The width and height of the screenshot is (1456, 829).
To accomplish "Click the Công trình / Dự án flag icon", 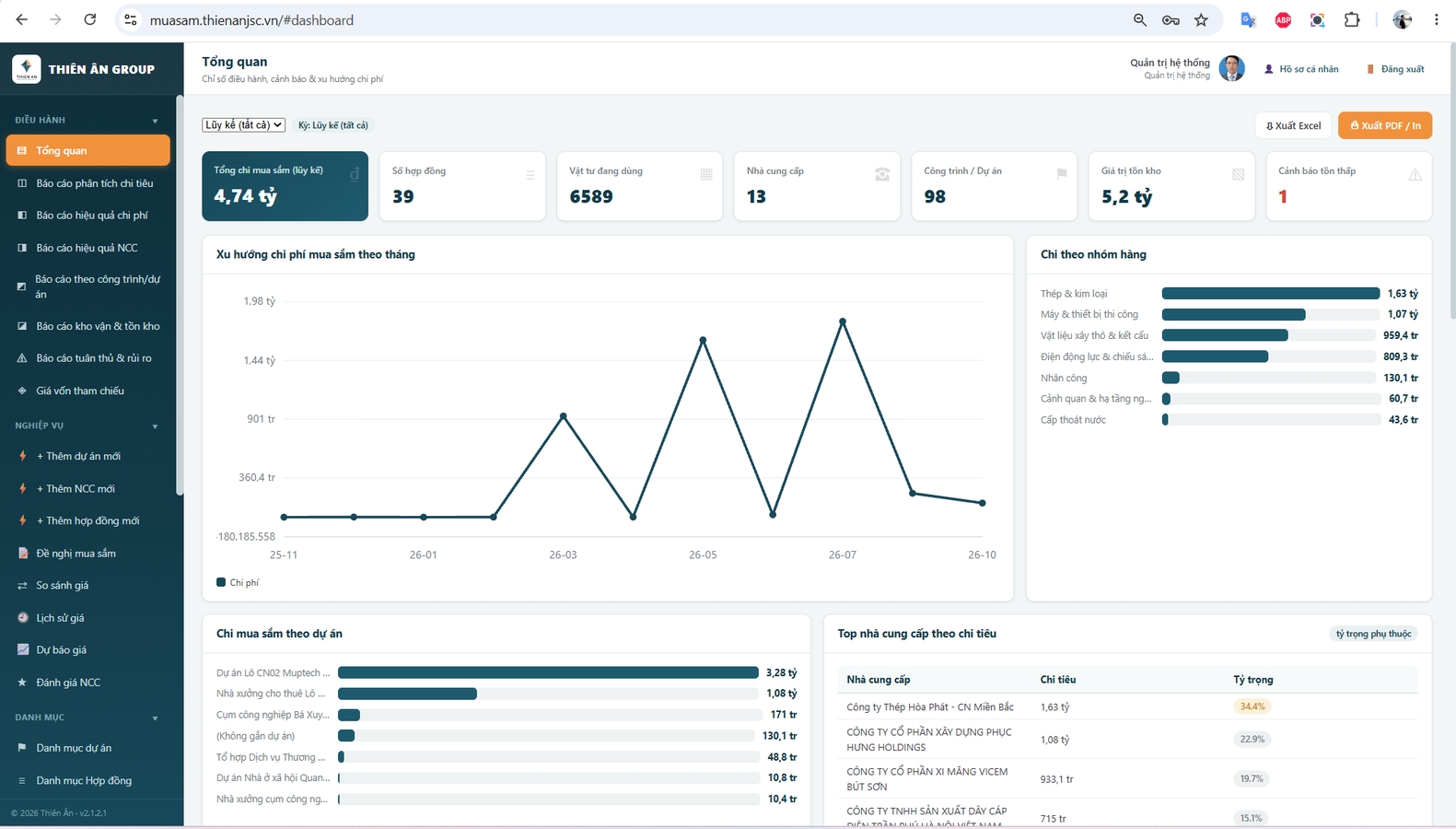I will (x=1061, y=173).
